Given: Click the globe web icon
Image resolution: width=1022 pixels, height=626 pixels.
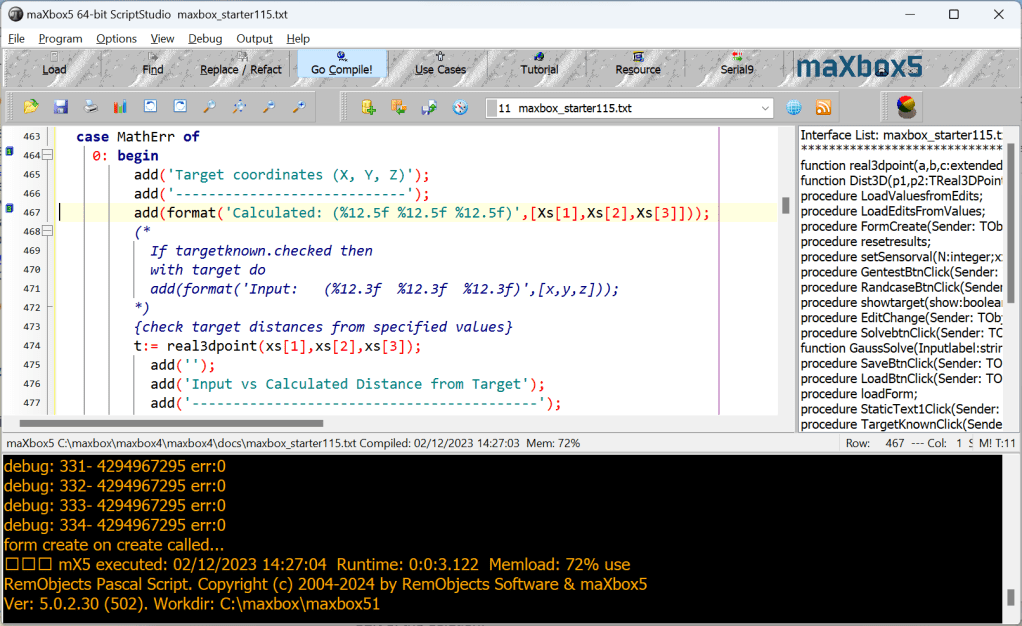Looking at the screenshot, I should tap(794, 107).
